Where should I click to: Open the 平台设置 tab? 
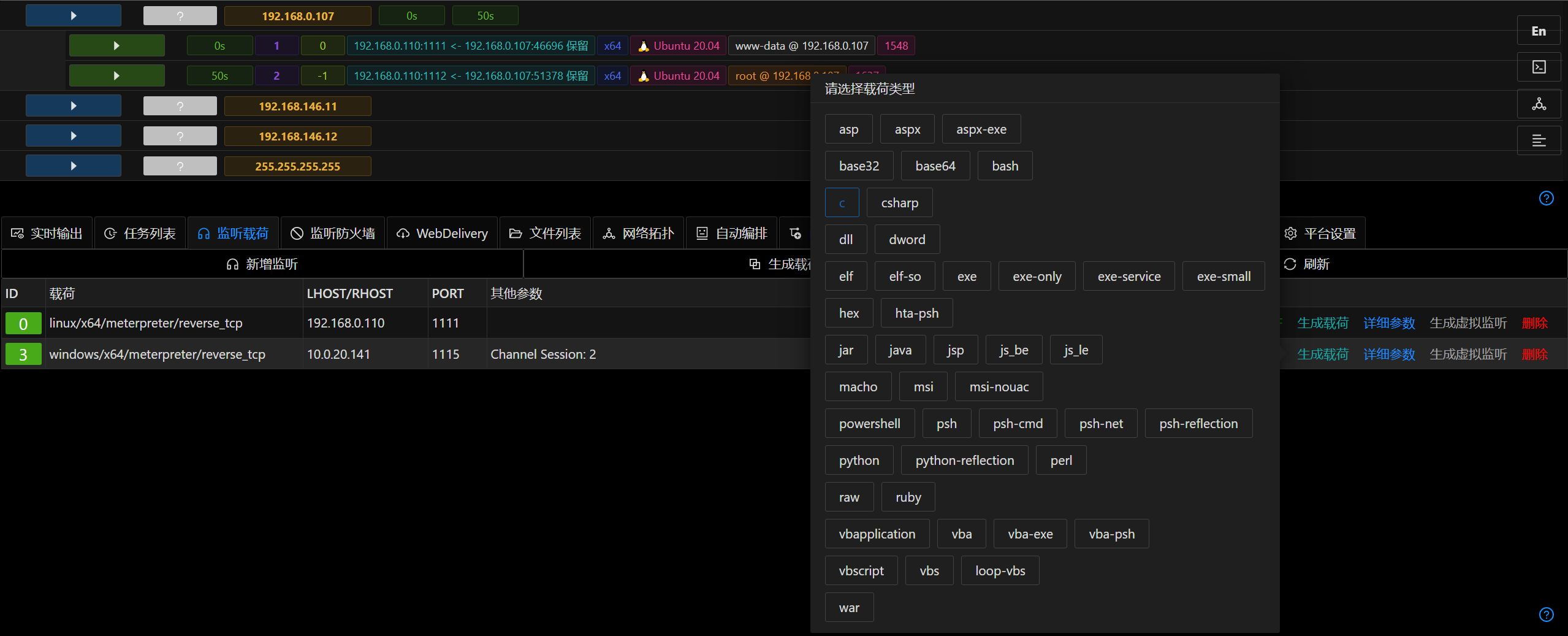(1320, 233)
